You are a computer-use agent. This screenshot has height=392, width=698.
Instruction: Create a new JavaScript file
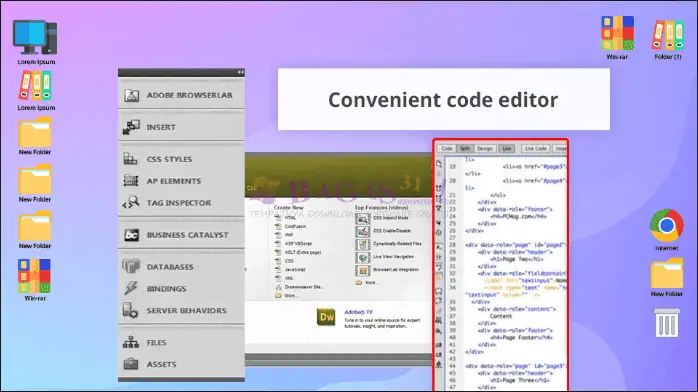coord(291,269)
